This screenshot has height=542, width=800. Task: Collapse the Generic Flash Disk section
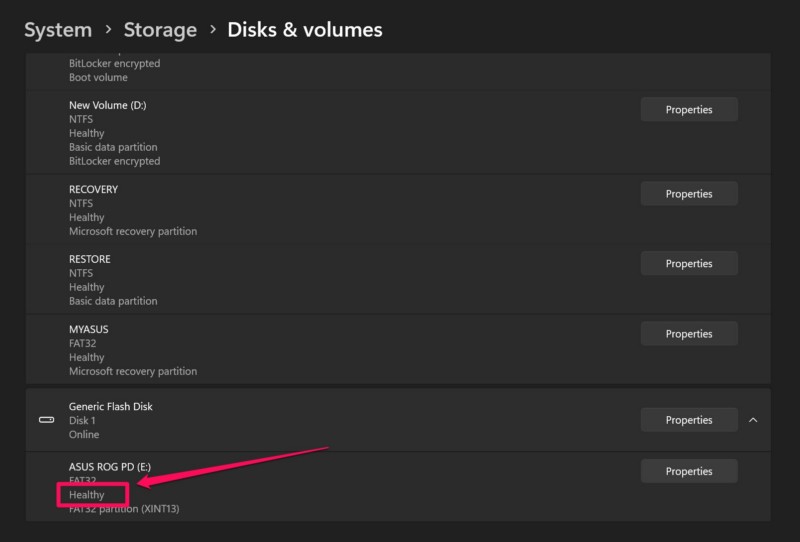(x=753, y=420)
